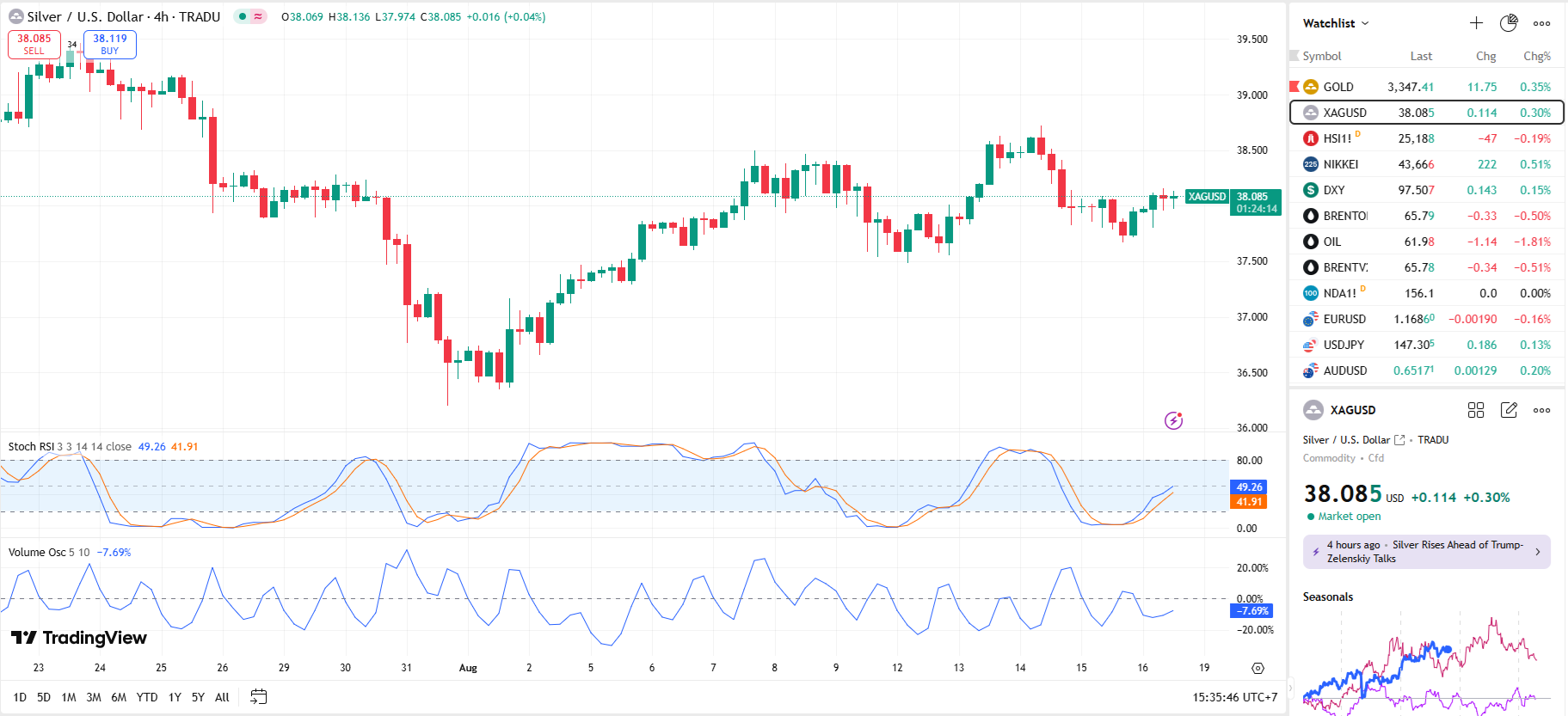
Task: Click the purple lightning news icon on chart
Action: (1173, 420)
